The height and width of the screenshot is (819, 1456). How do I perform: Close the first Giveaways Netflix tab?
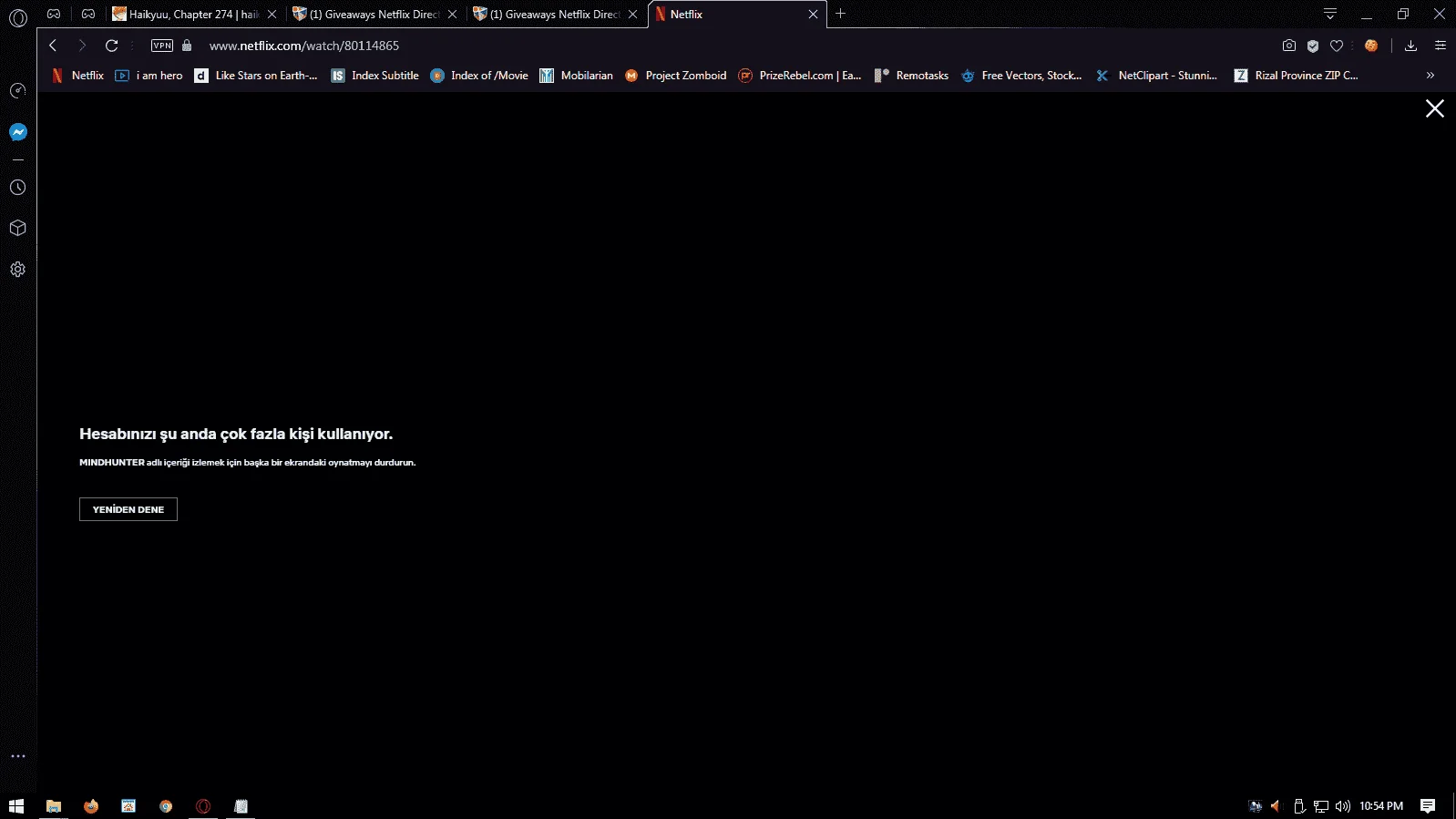452,14
